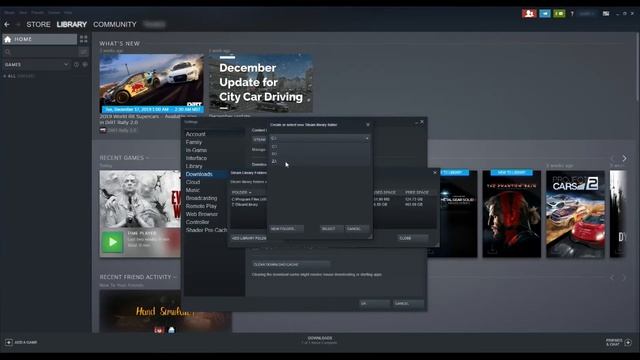
Task: Open the COMMUNITY tab
Action: pos(115,24)
